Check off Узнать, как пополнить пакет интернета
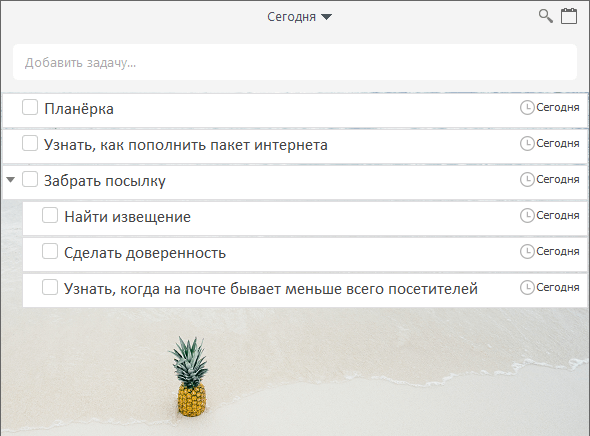Screen dimensions: 590x436 click(30, 143)
